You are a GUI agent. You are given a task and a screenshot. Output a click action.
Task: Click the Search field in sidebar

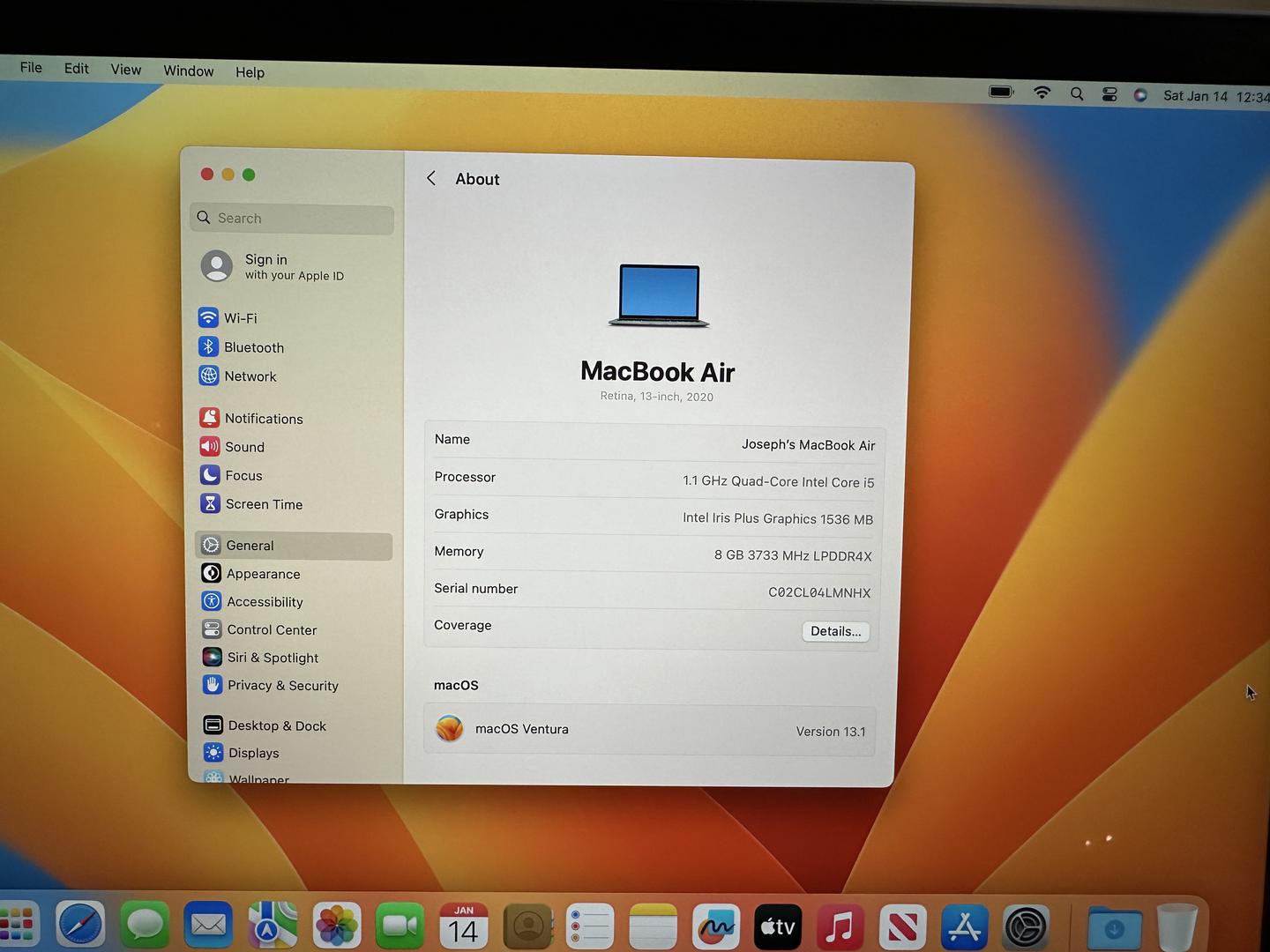(292, 219)
